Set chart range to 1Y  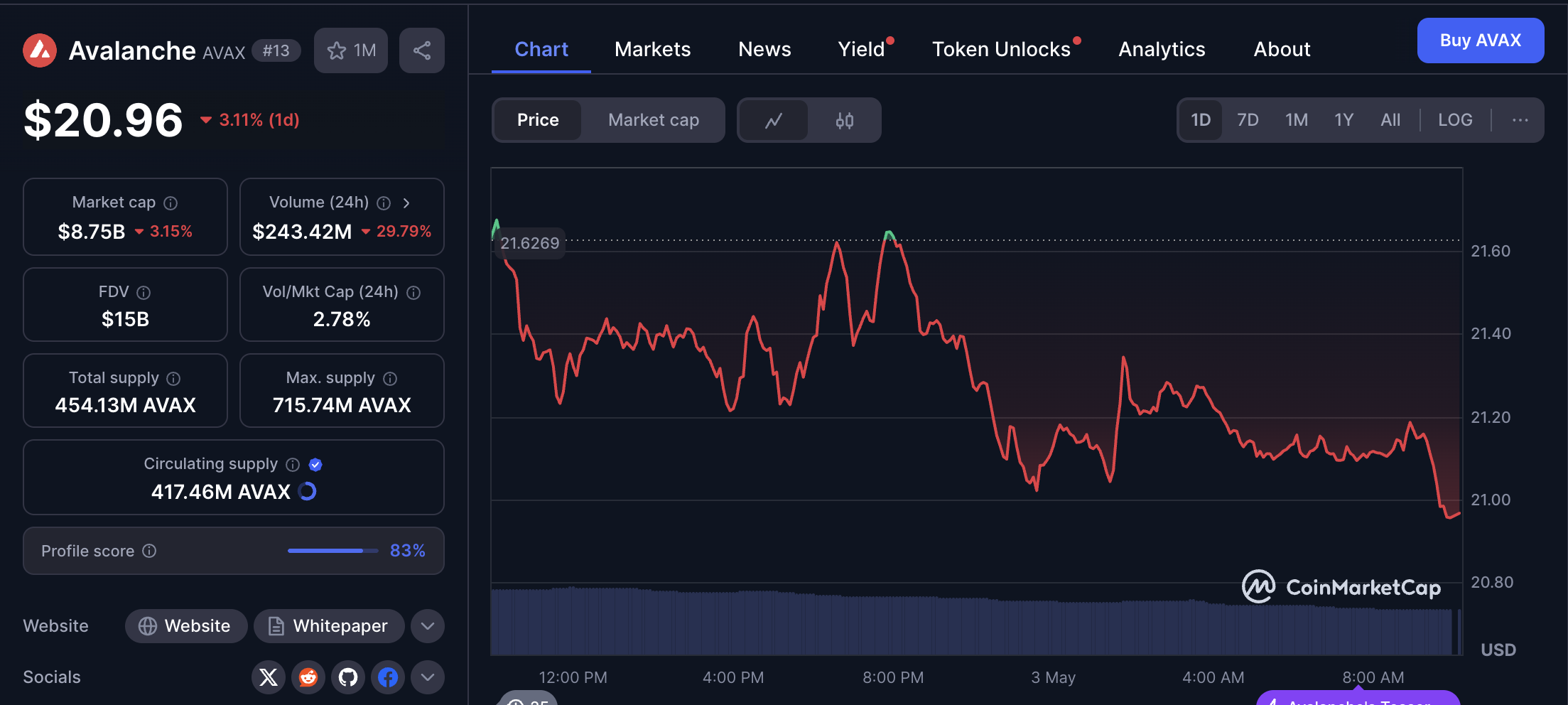(1343, 120)
